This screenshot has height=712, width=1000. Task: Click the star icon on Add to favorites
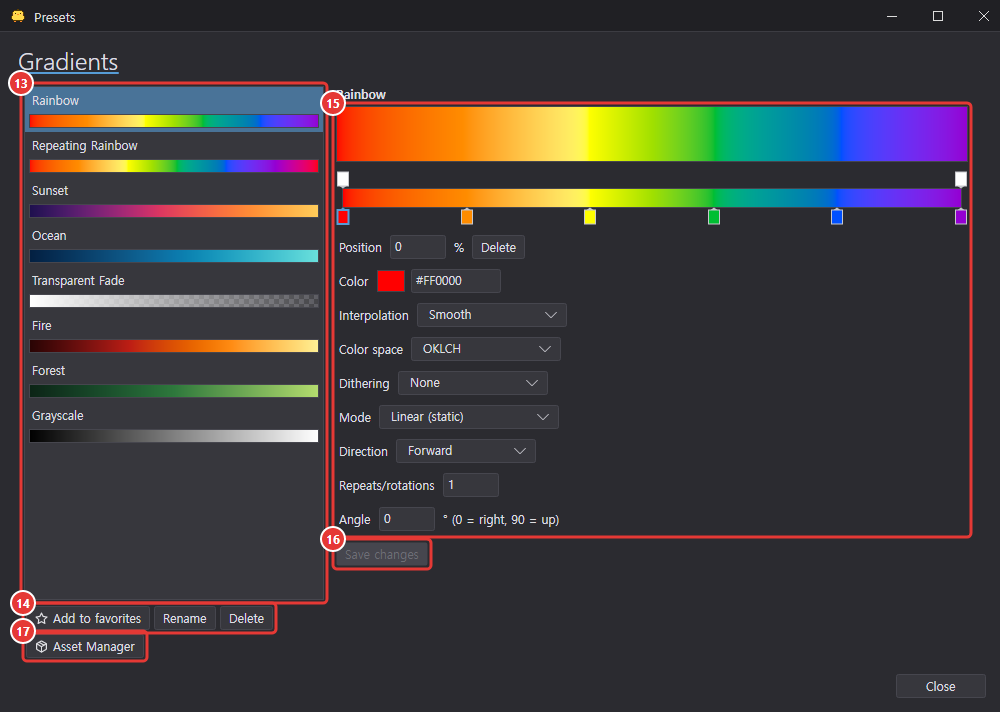click(41, 618)
